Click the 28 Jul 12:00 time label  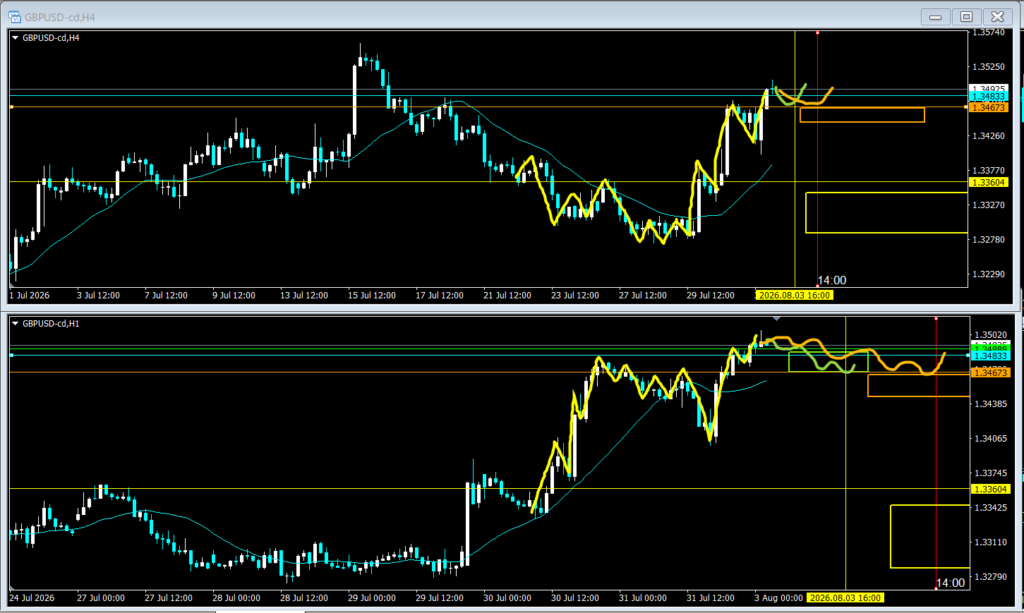(x=304, y=598)
